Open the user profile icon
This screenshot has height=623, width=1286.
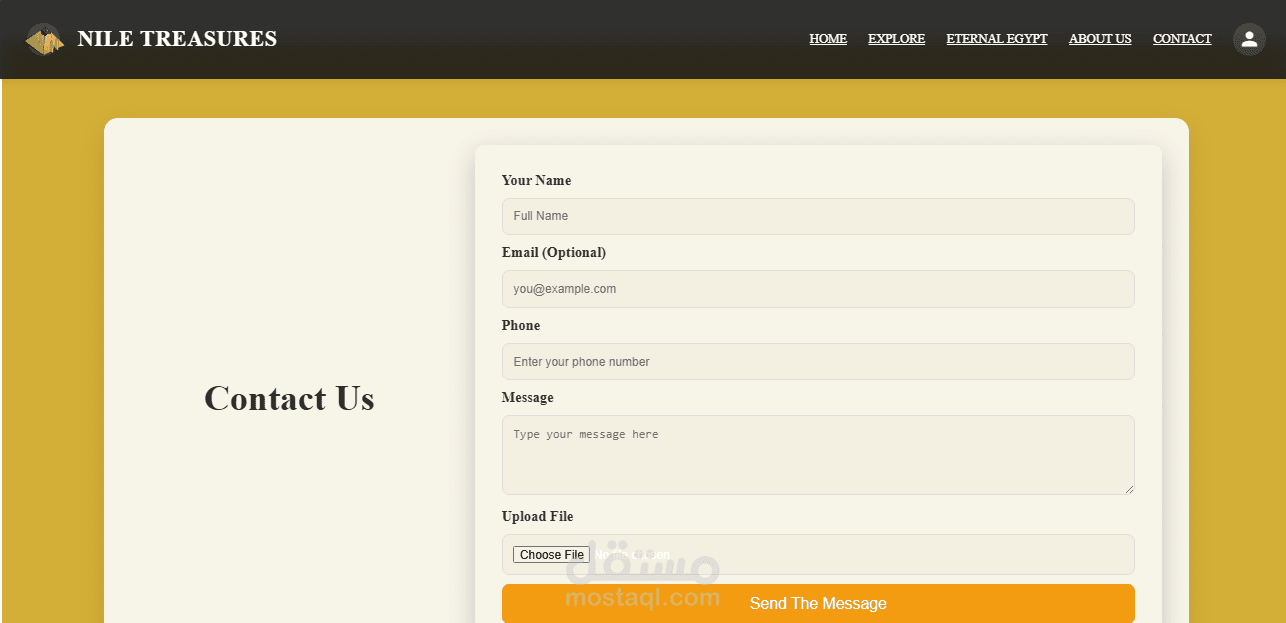coord(1249,39)
